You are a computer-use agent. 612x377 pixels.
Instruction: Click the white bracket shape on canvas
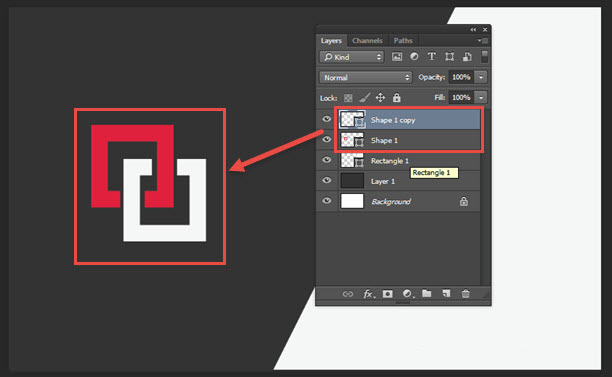164,233
